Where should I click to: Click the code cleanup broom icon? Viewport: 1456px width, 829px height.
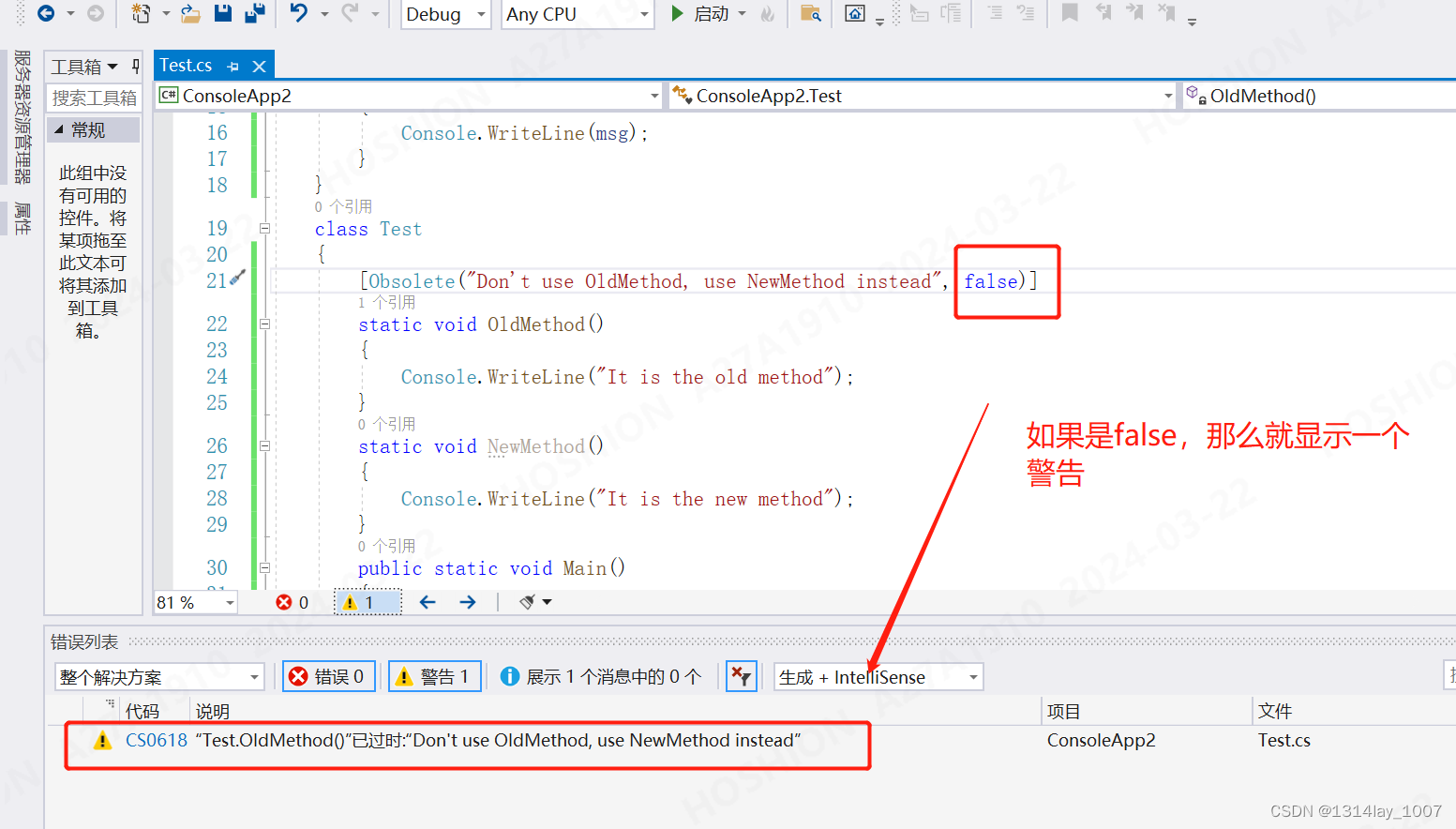(x=528, y=602)
